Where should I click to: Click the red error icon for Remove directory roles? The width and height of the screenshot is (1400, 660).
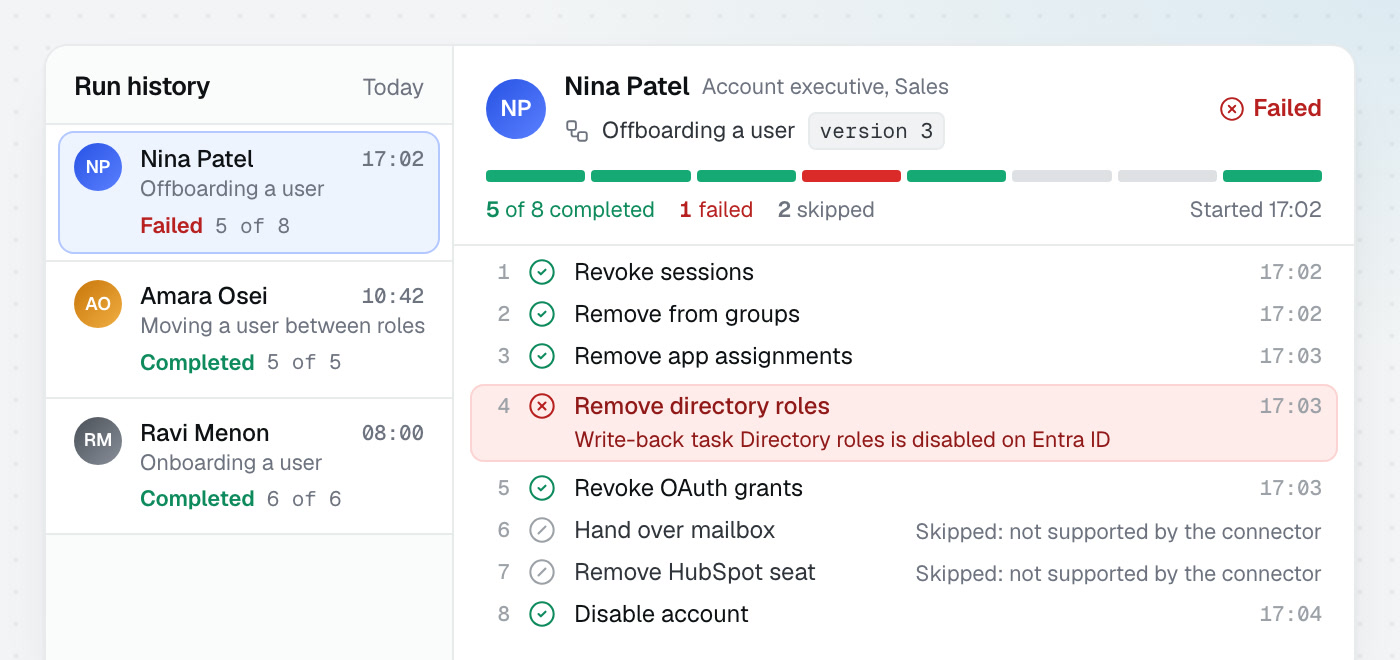click(541, 406)
